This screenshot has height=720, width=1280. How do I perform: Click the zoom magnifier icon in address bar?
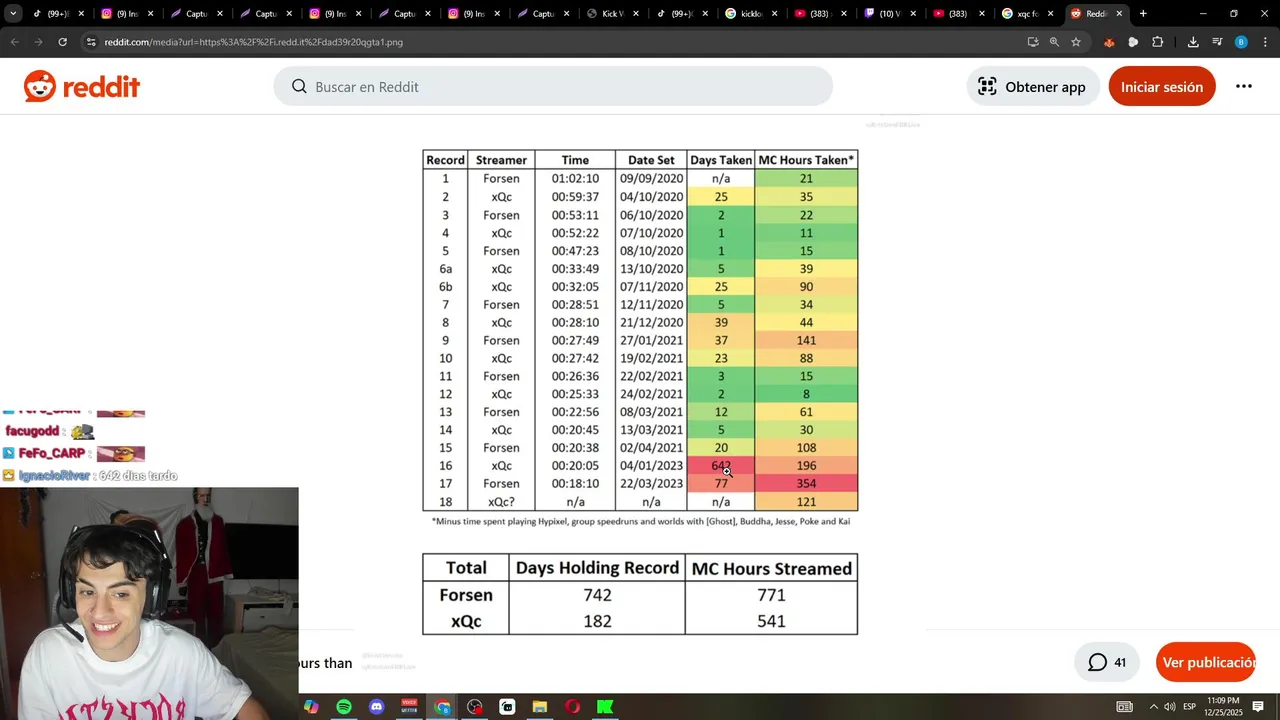click(x=1054, y=42)
